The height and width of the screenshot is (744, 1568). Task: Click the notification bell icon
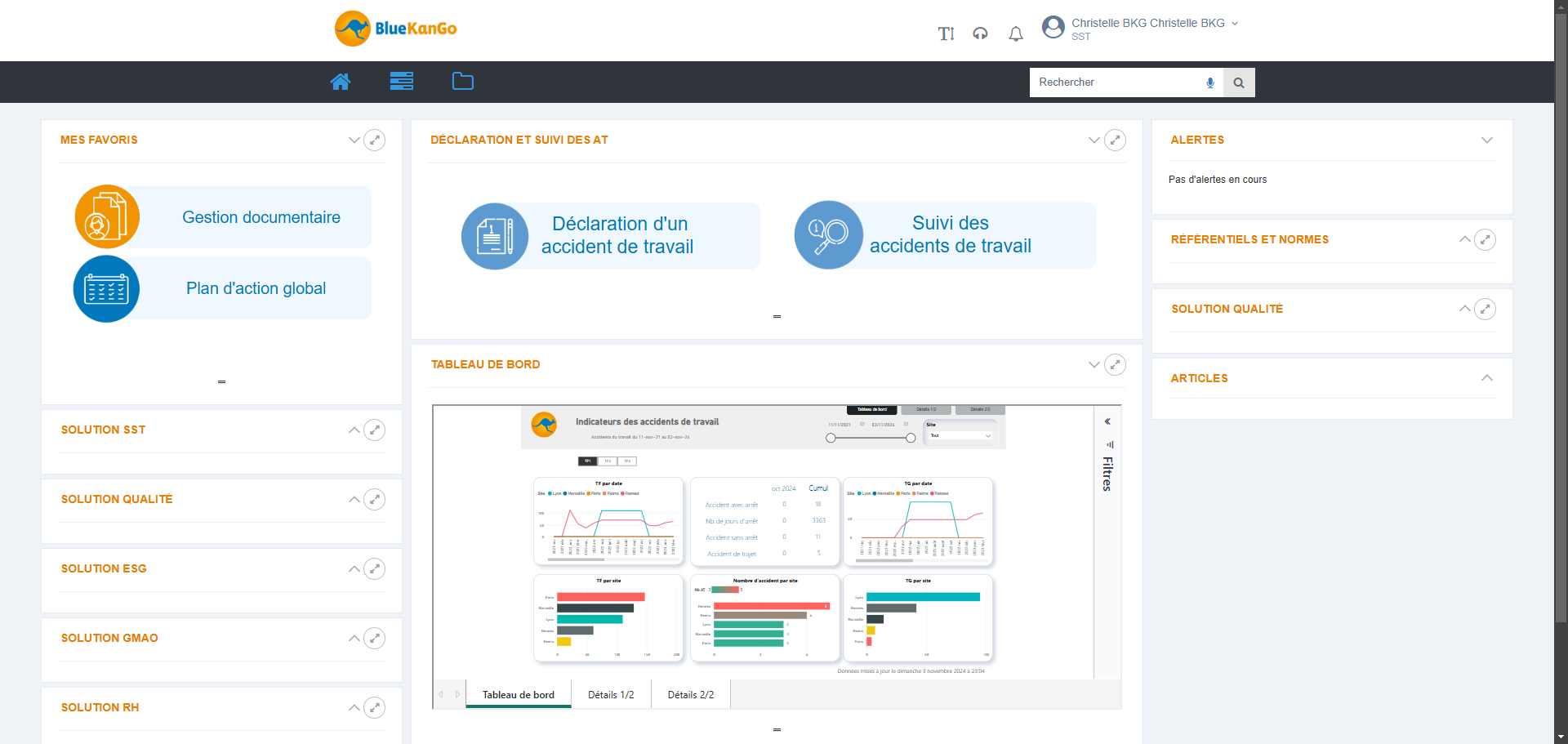(1015, 33)
